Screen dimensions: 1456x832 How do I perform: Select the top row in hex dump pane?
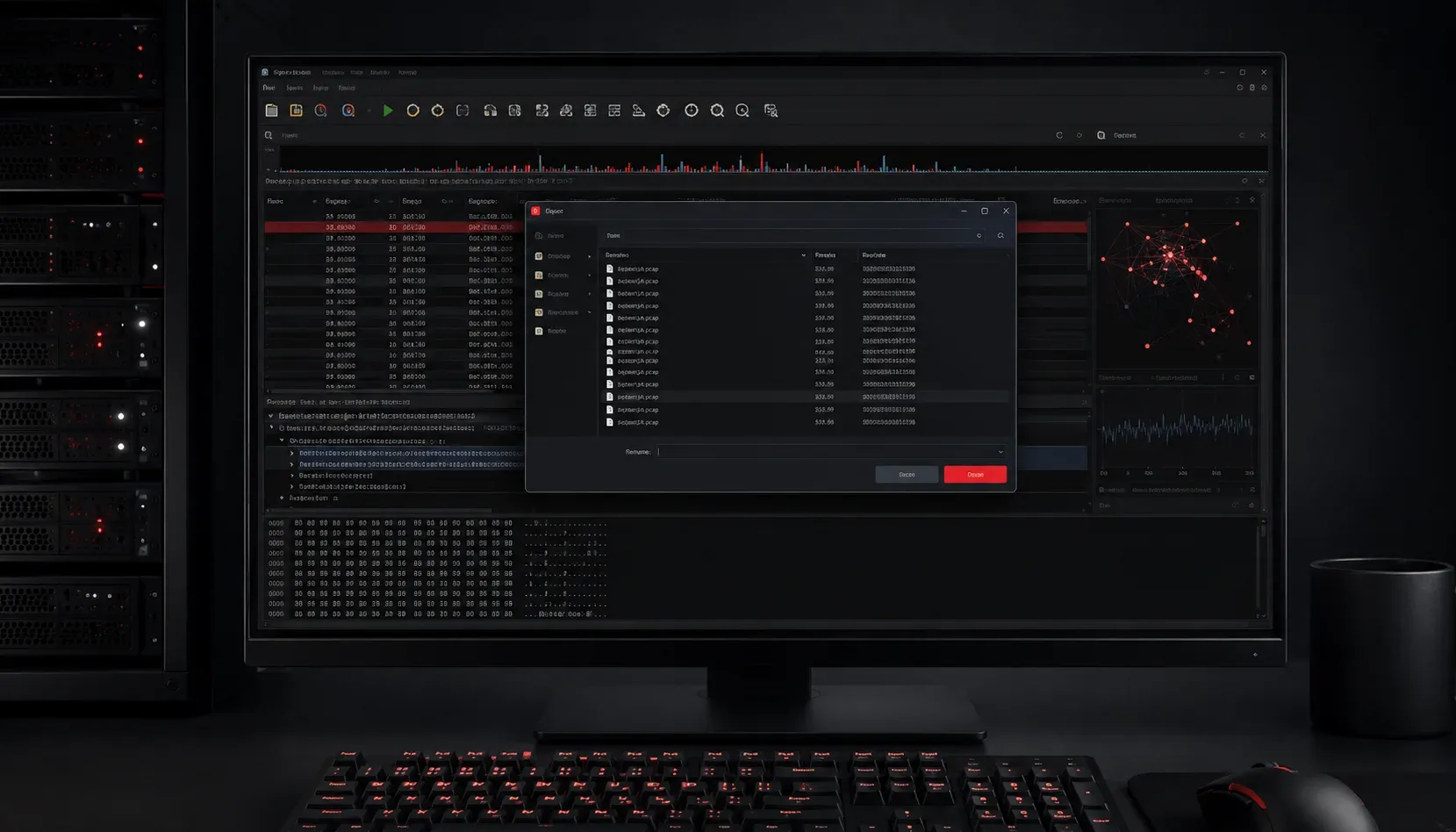[x=439, y=523]
